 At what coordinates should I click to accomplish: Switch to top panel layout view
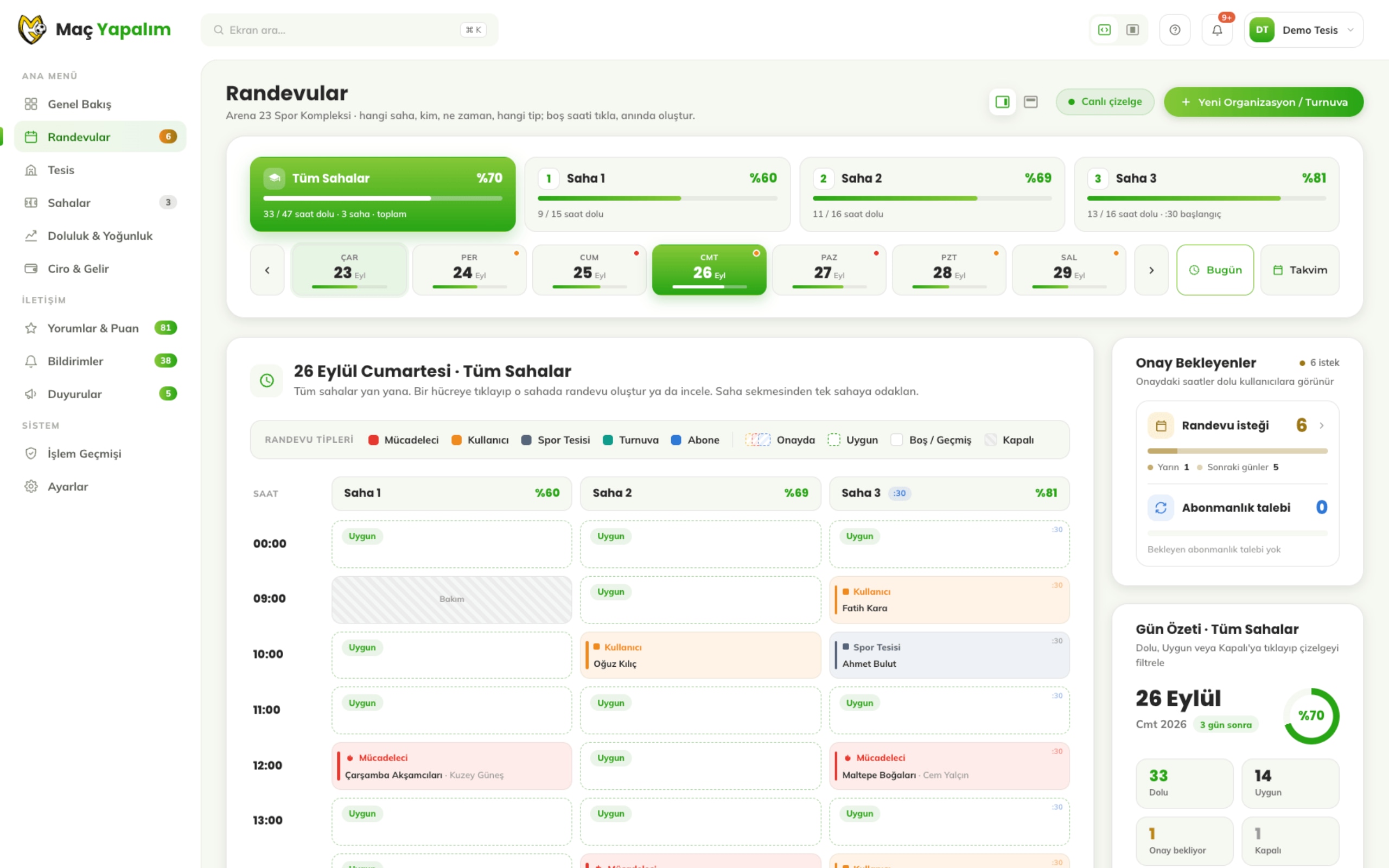(1031, 101)
